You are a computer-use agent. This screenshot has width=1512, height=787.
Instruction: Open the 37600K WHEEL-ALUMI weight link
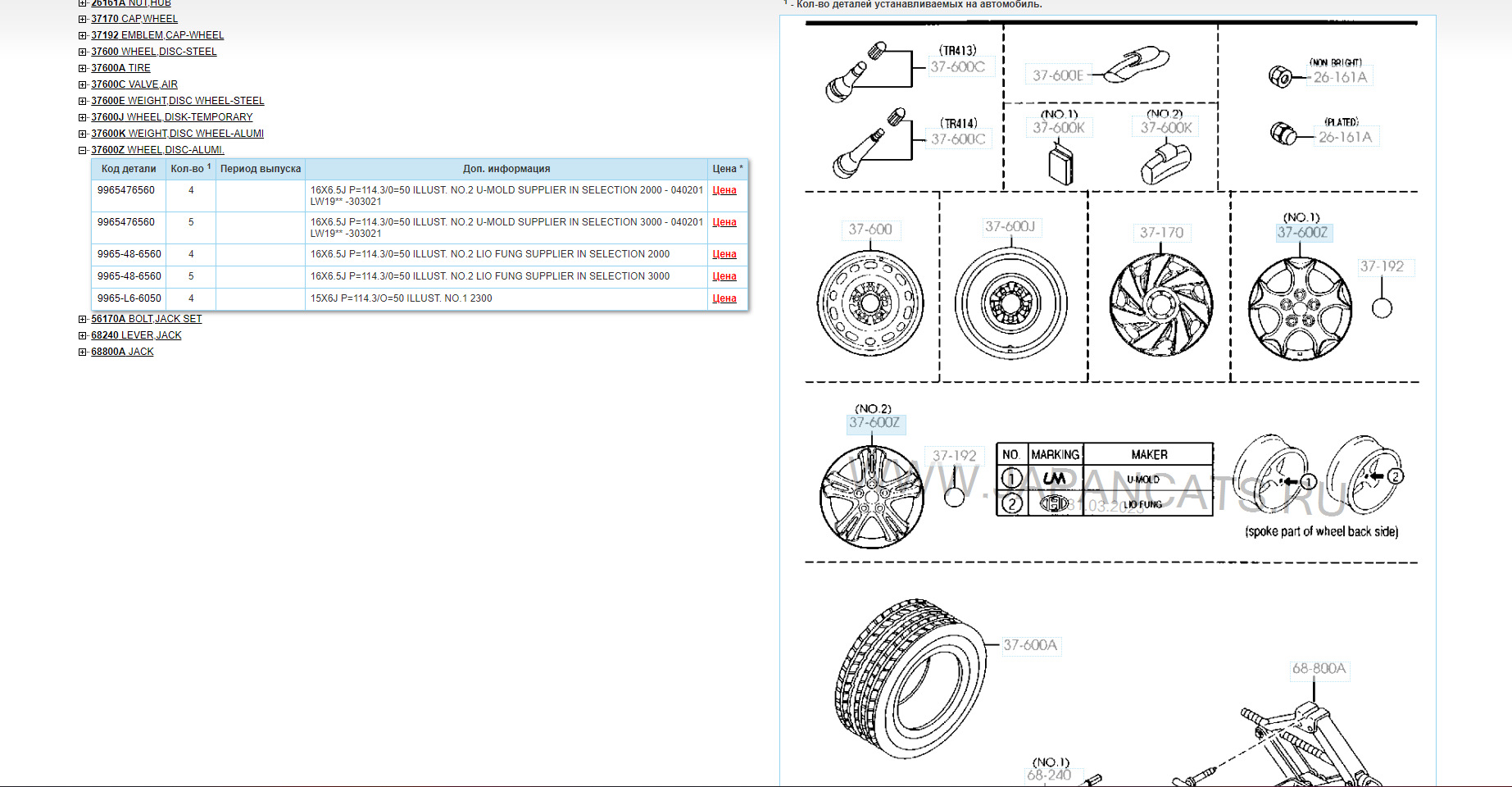(x=177, y=134)
